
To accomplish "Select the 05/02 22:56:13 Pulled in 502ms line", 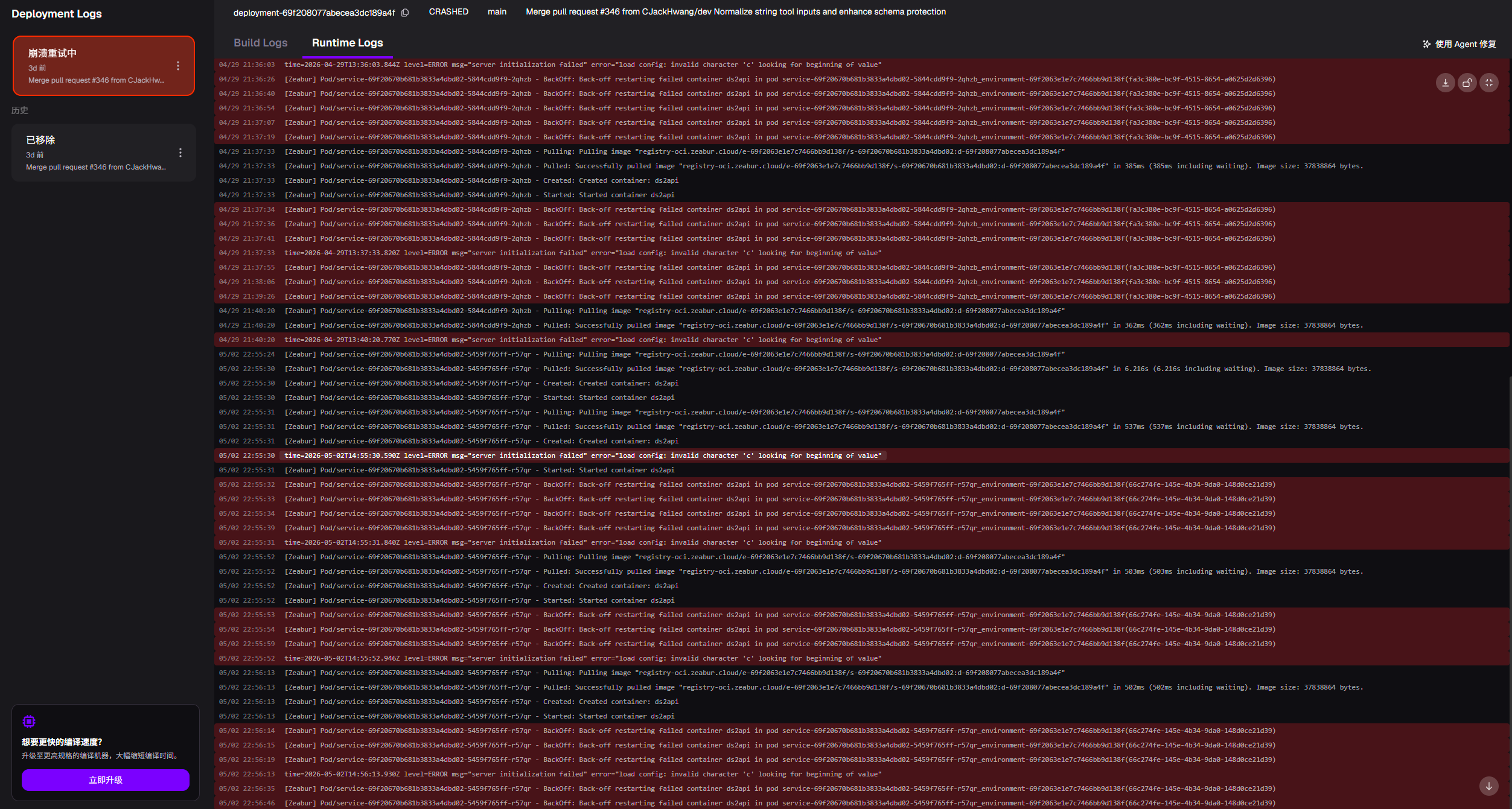I will point(862,687).
